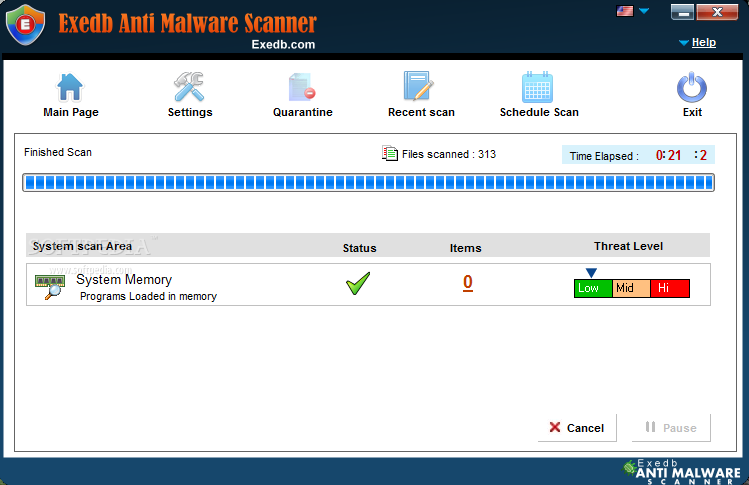Click the System Memory scan icon
The height and width of the screenshot is (485, 749).
(50, 286)
